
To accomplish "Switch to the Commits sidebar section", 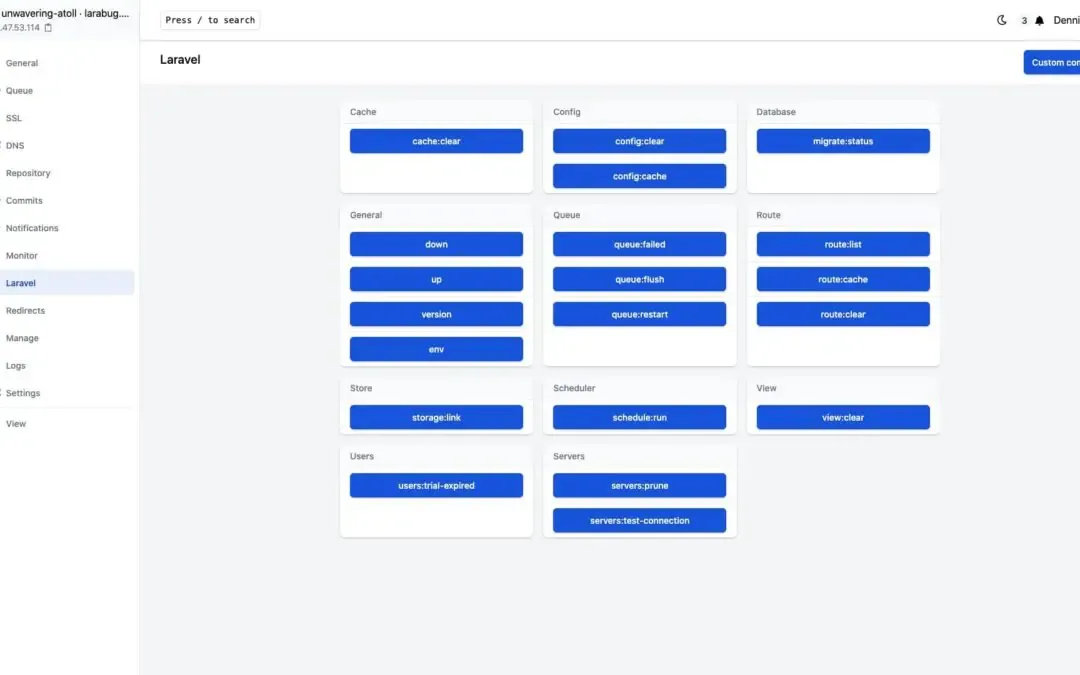I will (x=24, y=200).
